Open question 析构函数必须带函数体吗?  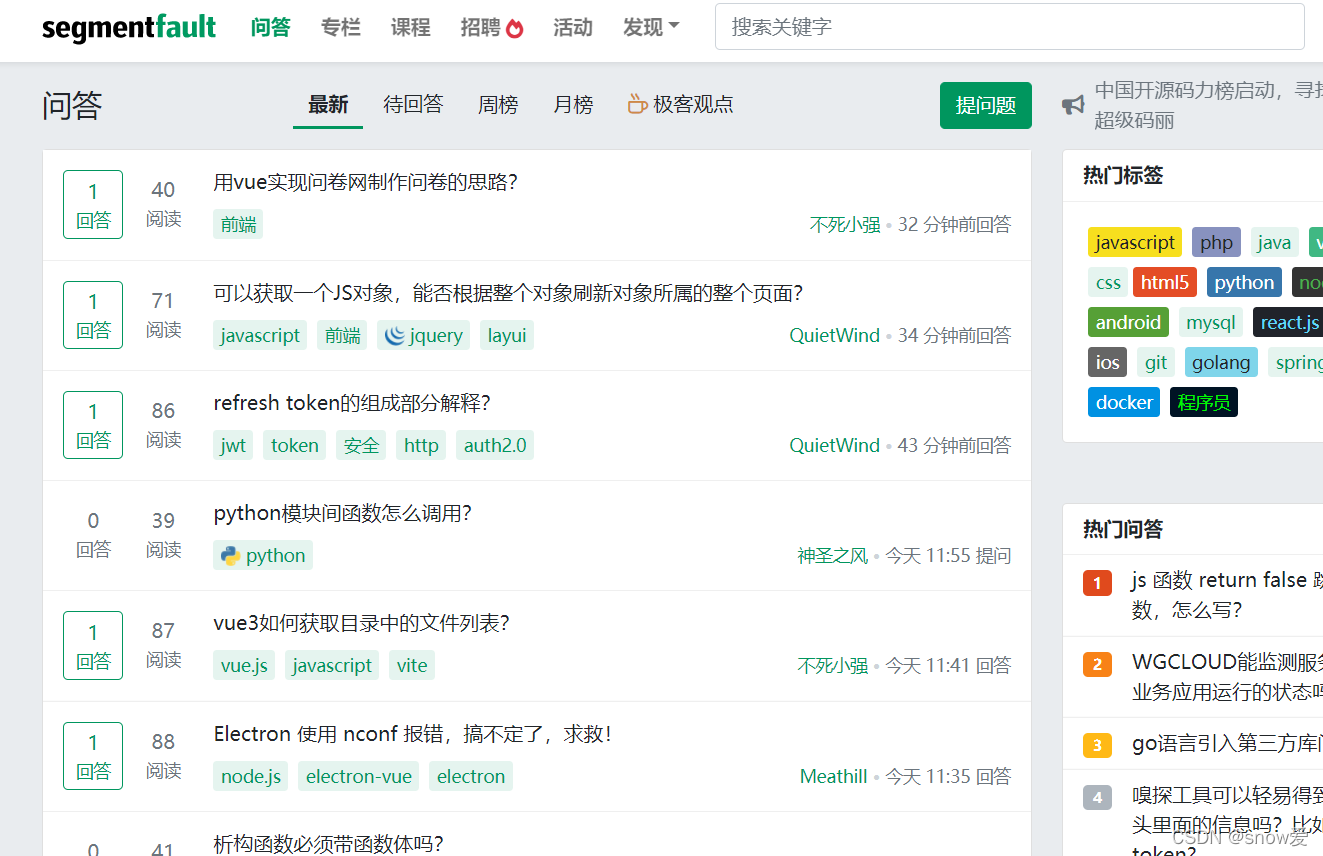pyautogui.click(x=329, y=843)
